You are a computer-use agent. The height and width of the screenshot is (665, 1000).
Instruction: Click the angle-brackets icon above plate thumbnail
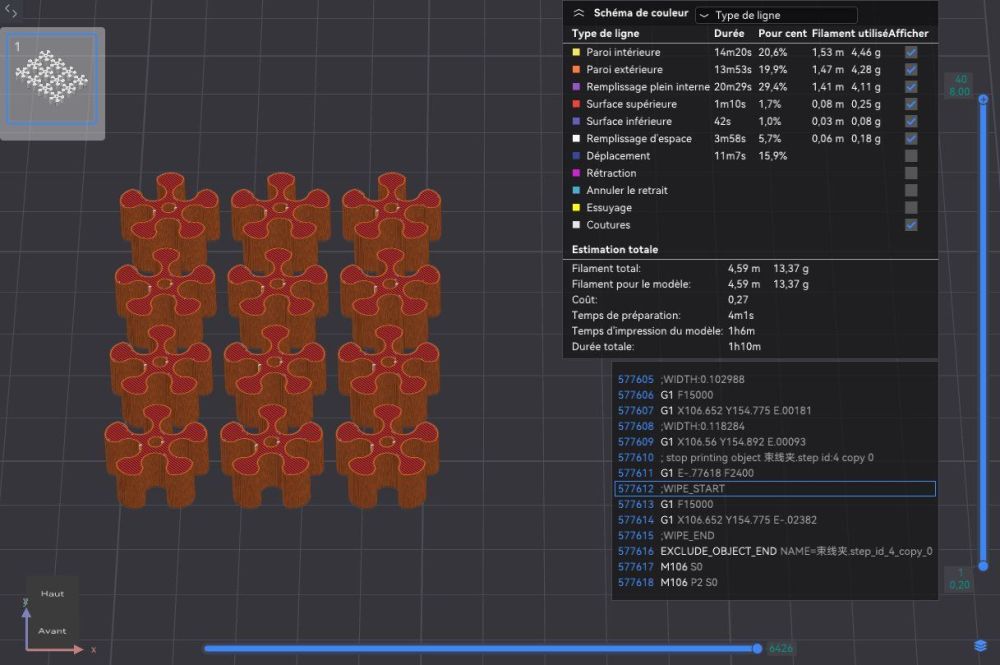(12, 12)
